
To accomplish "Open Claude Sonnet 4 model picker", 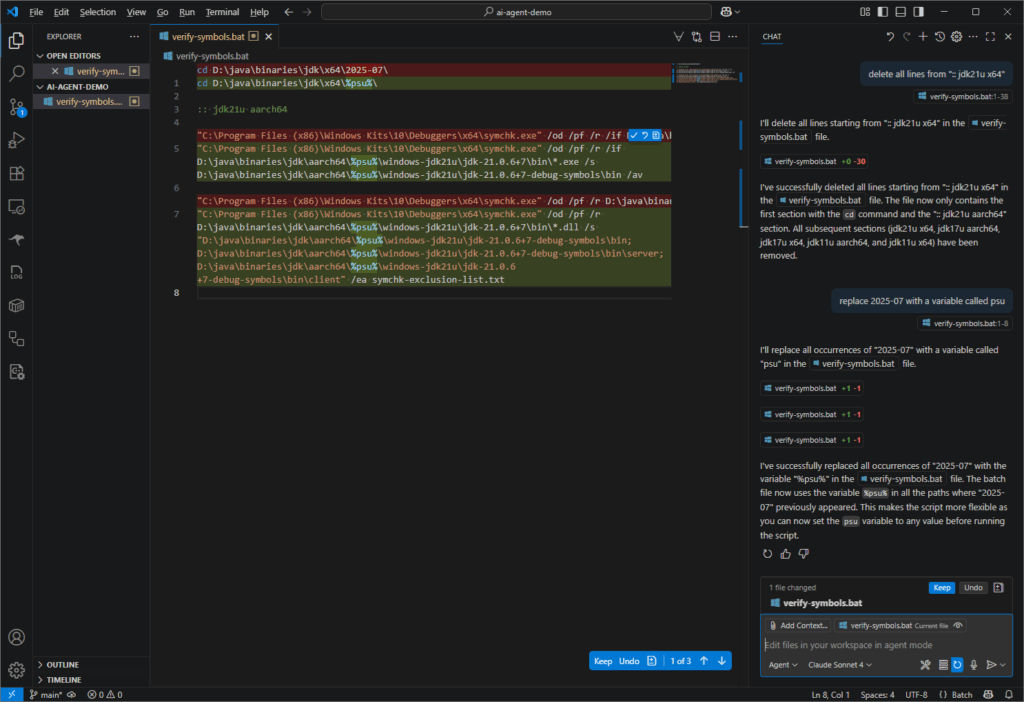I will coord(840,665).
